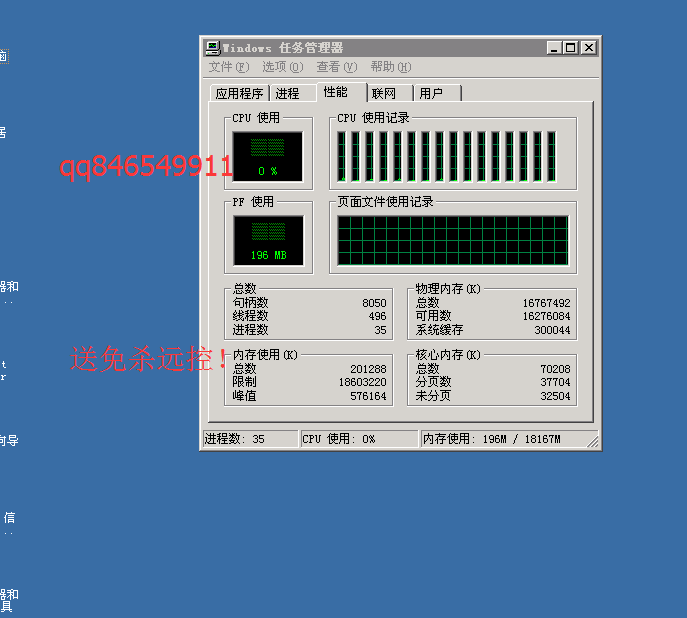The width and height of the screenshot is (687, 618).
Task: Click the 峰值 label
Action: pos(244,396)
